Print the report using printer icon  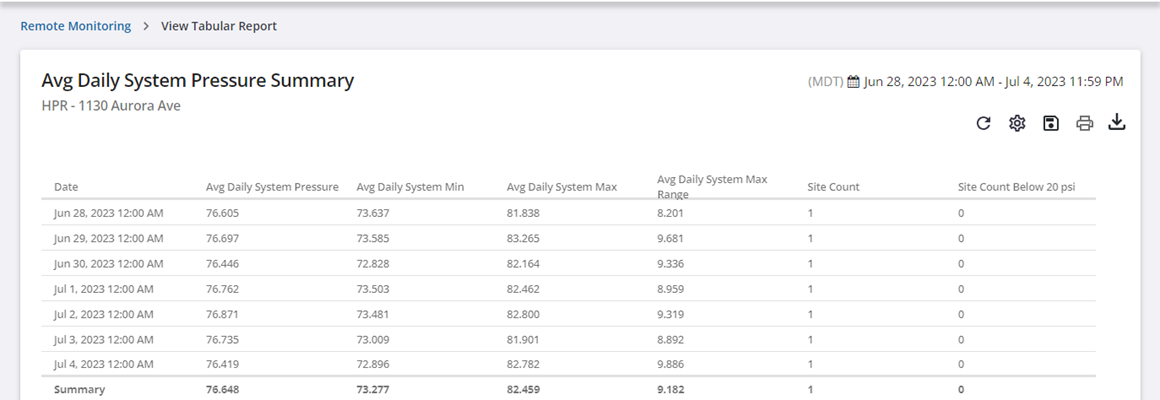[1084, 123]
